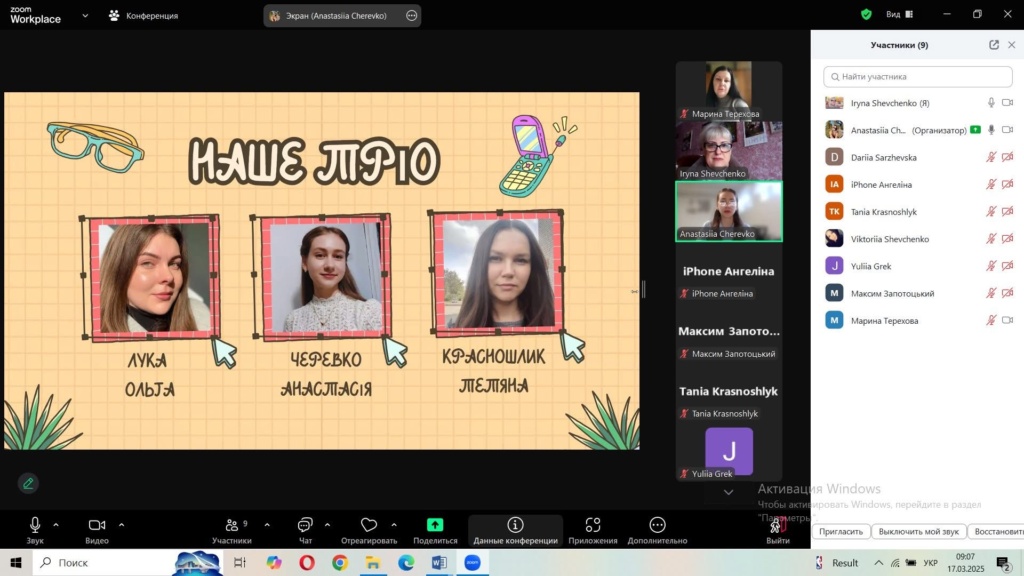Expand the arrow next to Чат

pyautogui.click(x=327, y=524)
